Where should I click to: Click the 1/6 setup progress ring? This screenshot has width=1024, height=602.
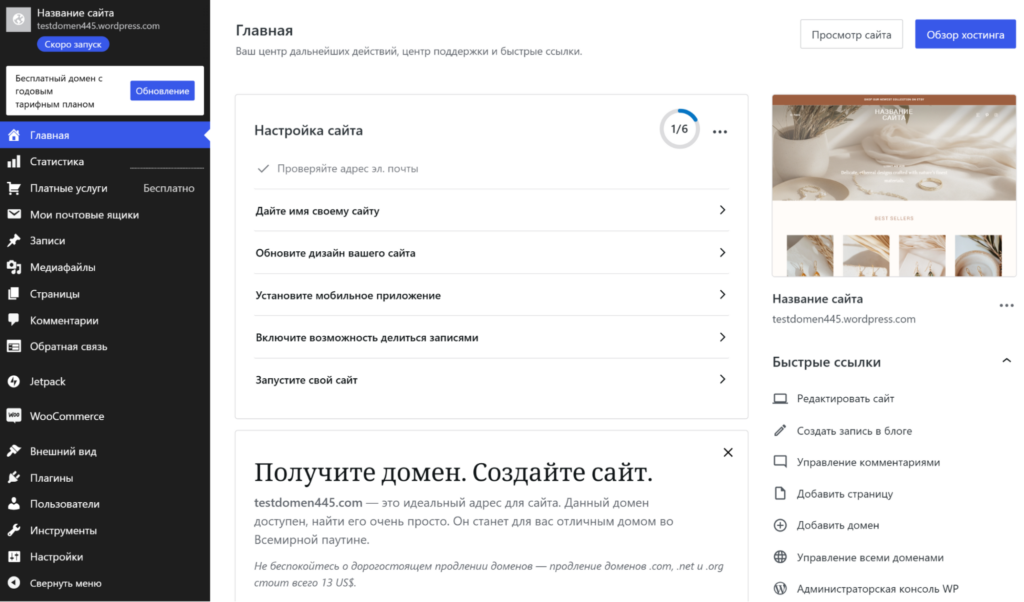click(x=679, y=129)
